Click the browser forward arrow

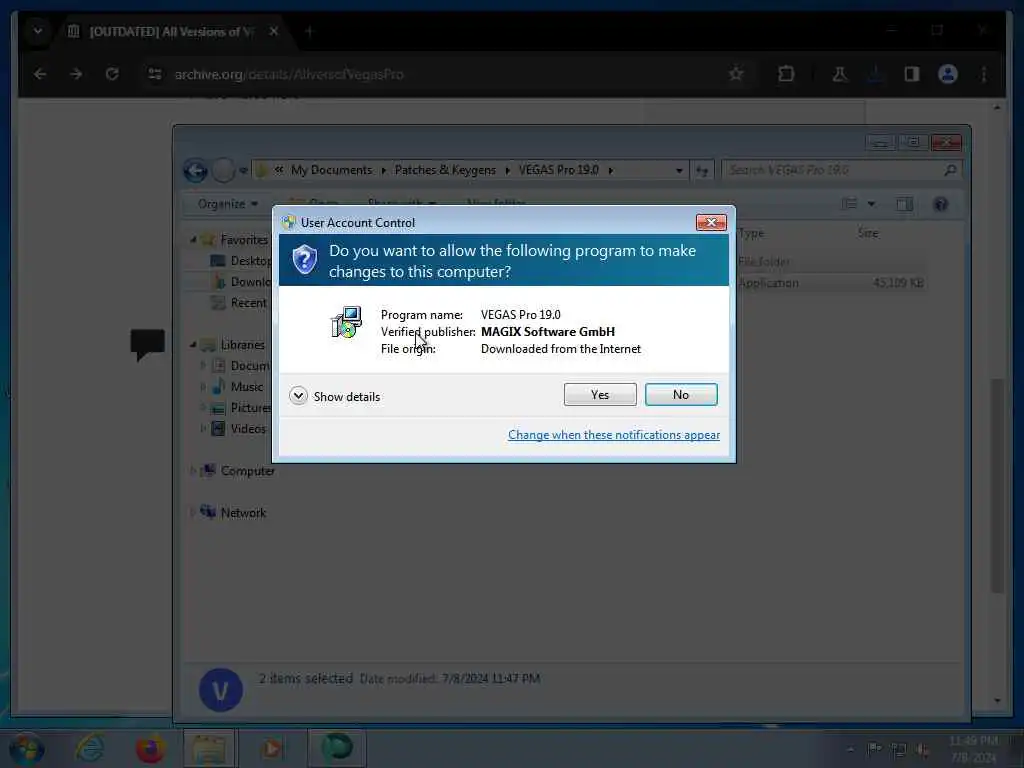pyautogui.click(x=76, y=74)
